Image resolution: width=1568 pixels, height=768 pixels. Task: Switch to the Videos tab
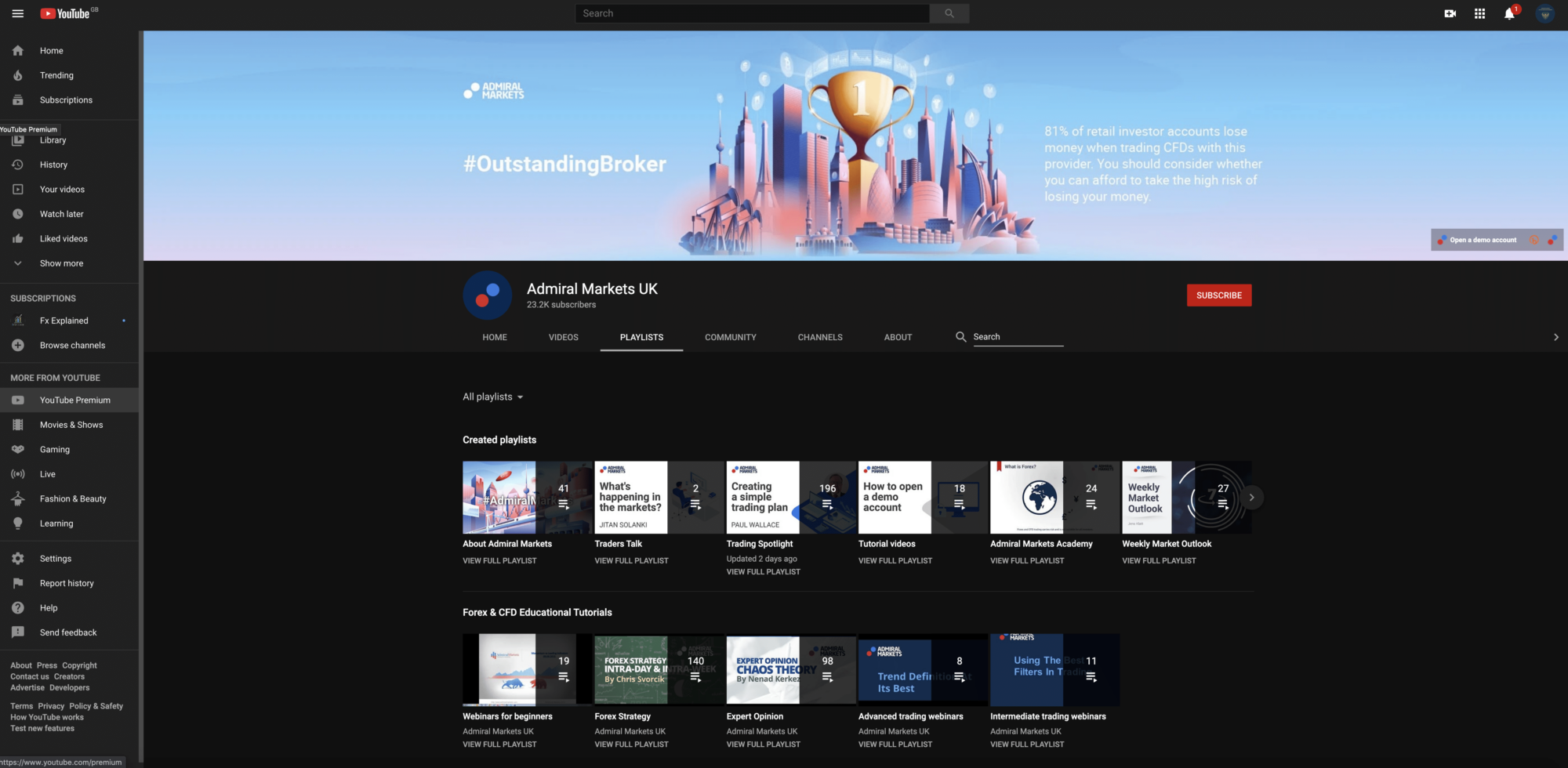click(x=563, y=337)
